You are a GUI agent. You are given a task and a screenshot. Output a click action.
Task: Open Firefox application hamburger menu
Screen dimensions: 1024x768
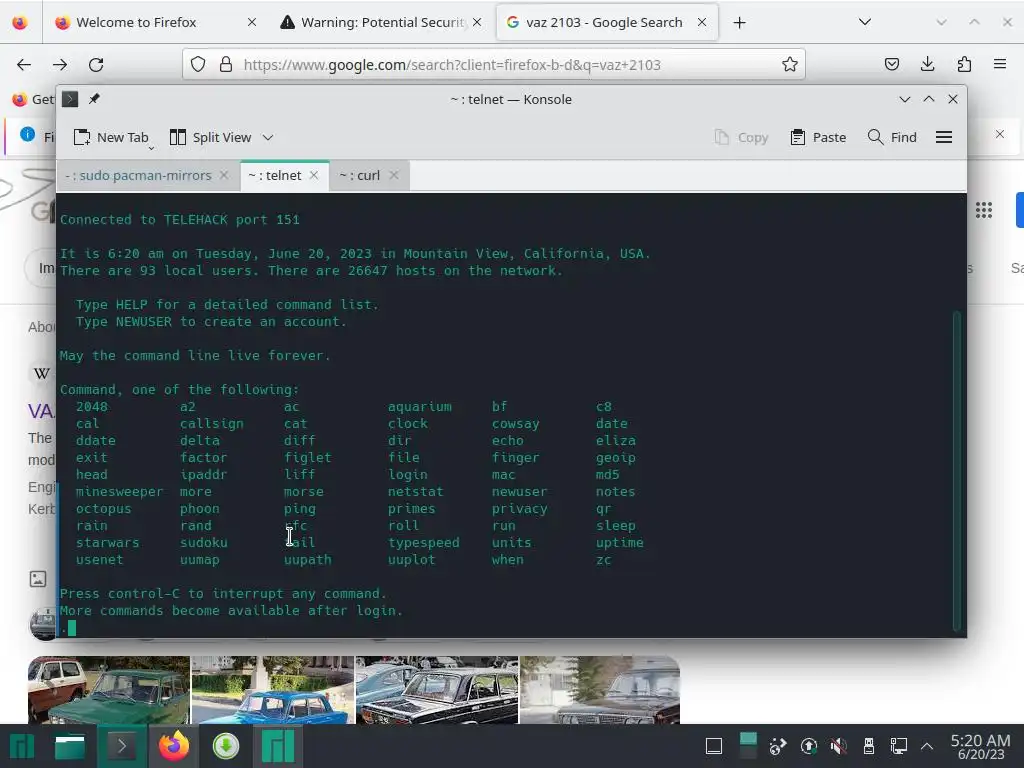click(x=1000, y=64)
